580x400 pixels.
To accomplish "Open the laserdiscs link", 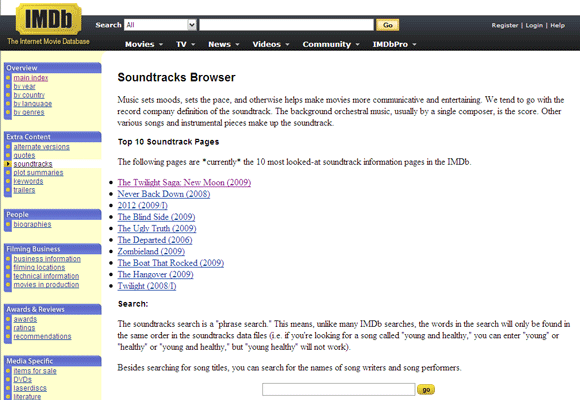I will click(30, 388).
